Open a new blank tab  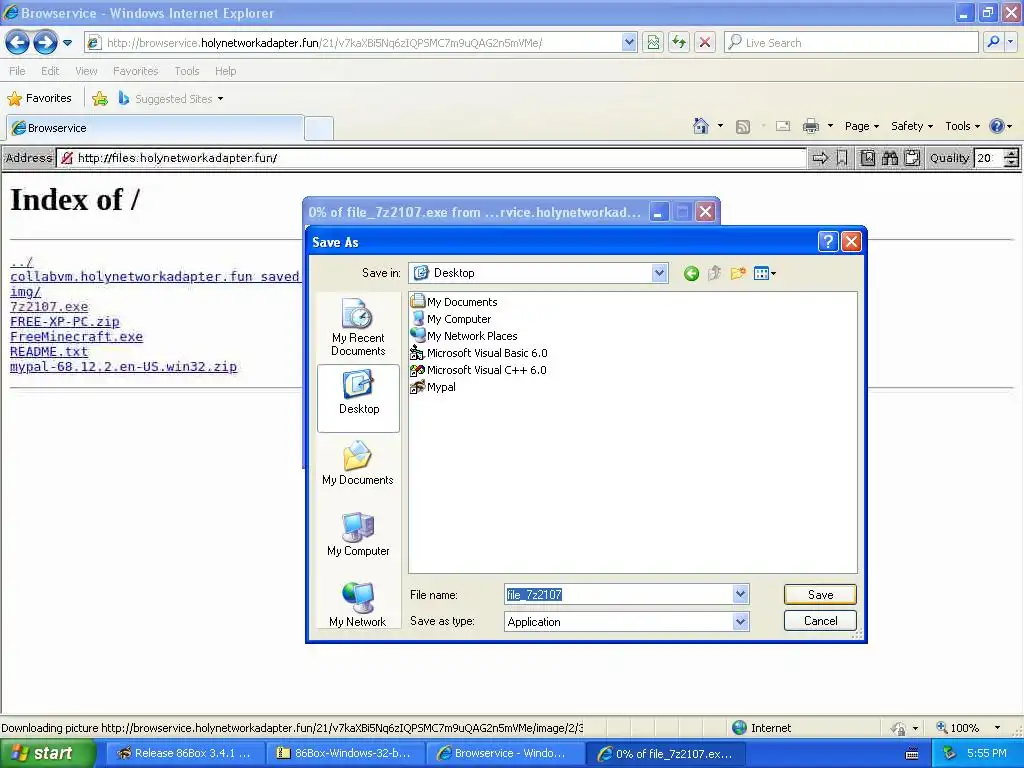[319, 128]
